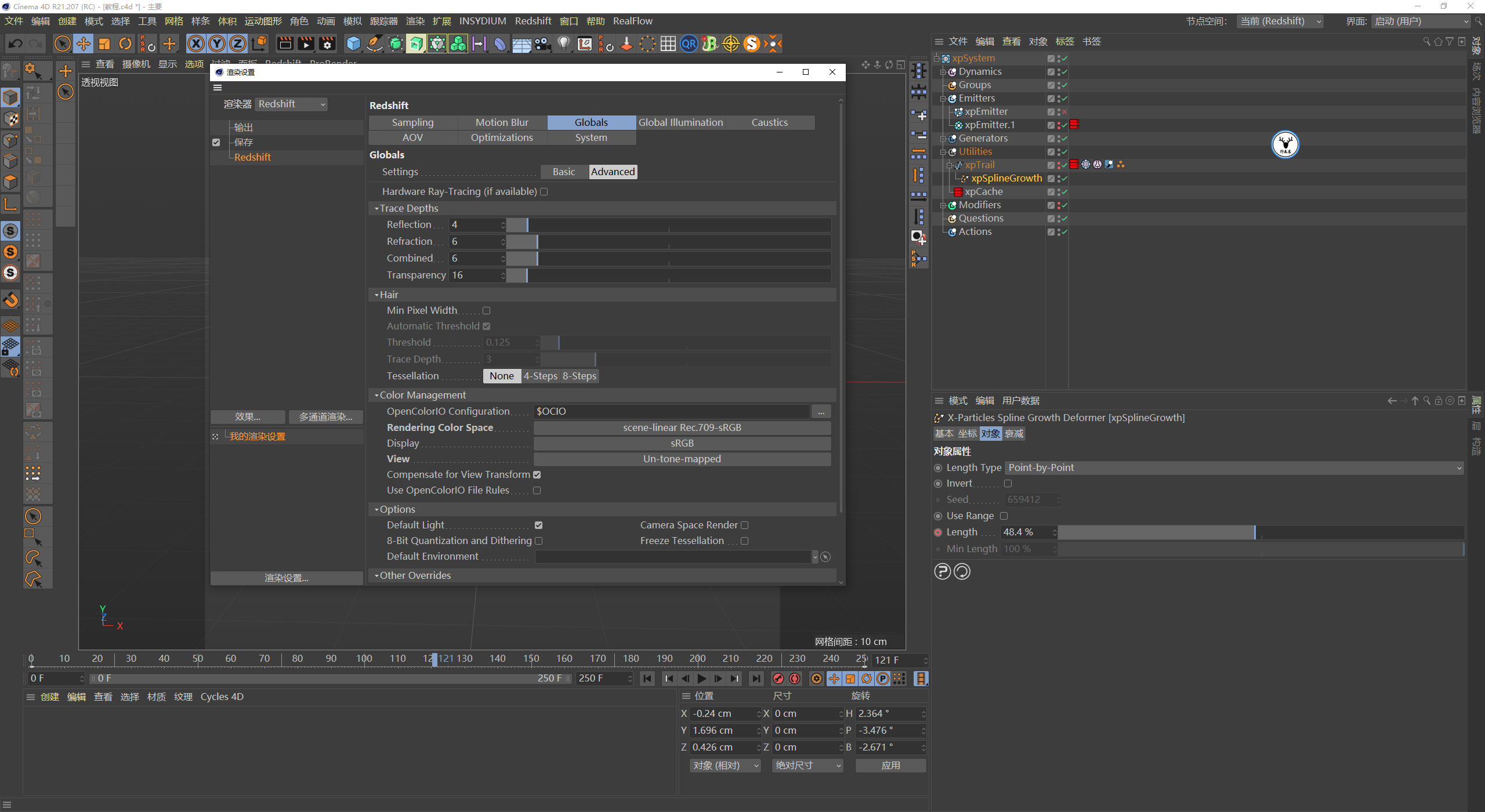Switch Settings to Basic mode
Screen dimensions: 1485x812
point(564,172)
